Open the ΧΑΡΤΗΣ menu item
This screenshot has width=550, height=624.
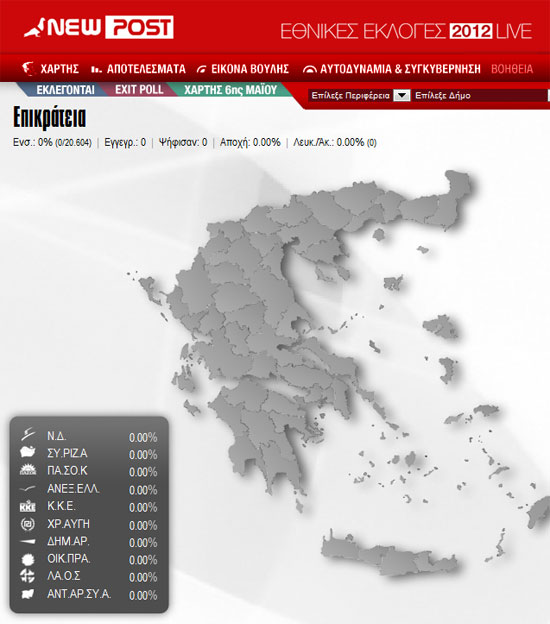(51, 69)
